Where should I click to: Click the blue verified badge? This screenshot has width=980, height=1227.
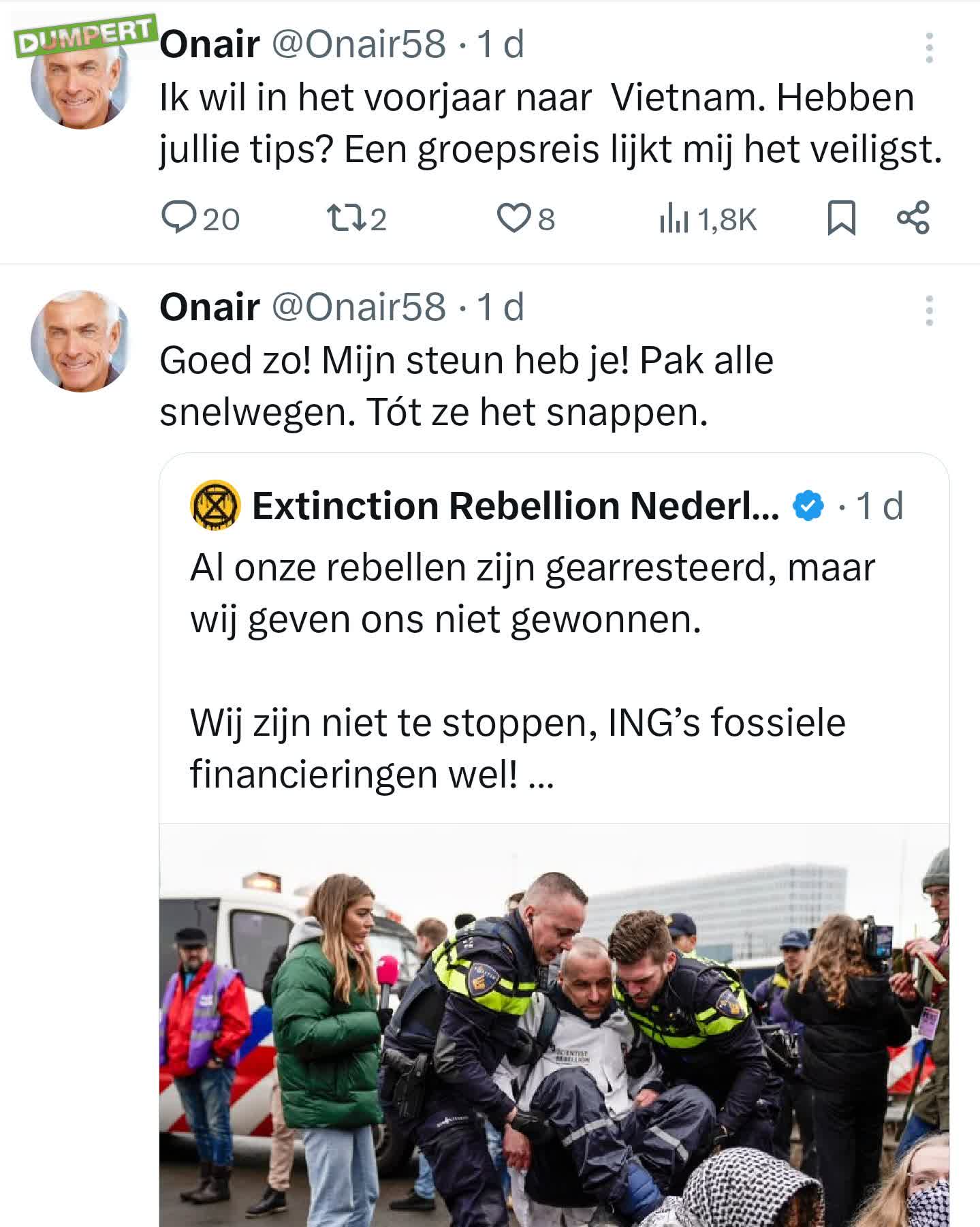pyautogui.click(x=808, y=506)
